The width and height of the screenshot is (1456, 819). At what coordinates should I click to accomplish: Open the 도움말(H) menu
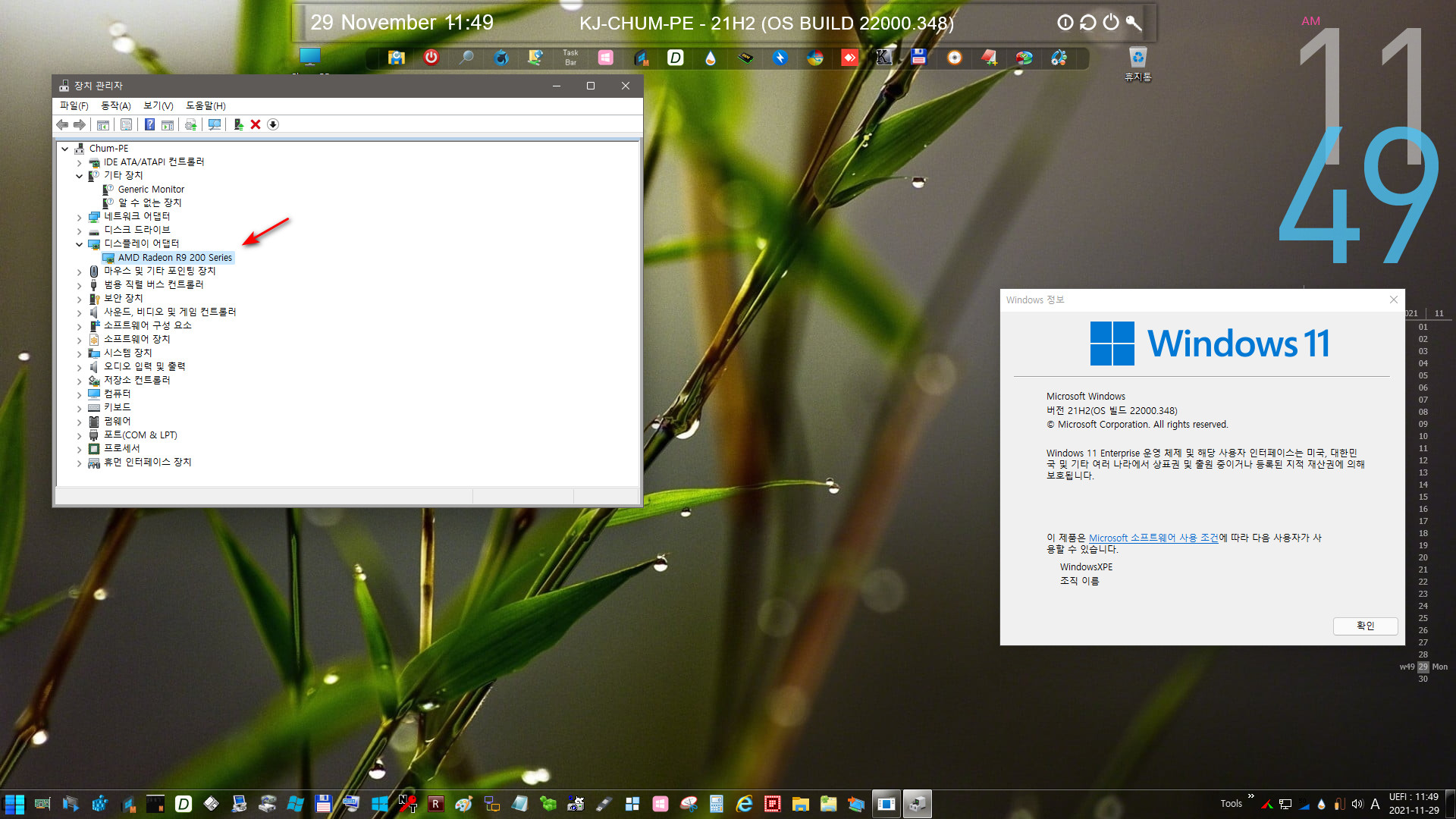tap(206, 105)
